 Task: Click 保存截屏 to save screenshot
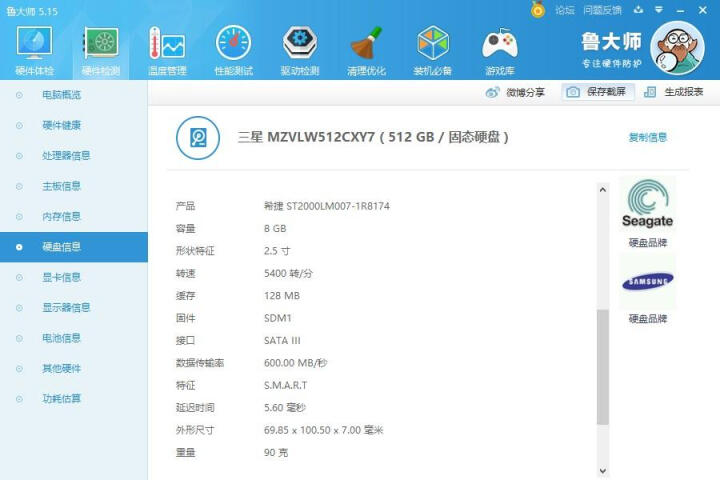point(597,92)
